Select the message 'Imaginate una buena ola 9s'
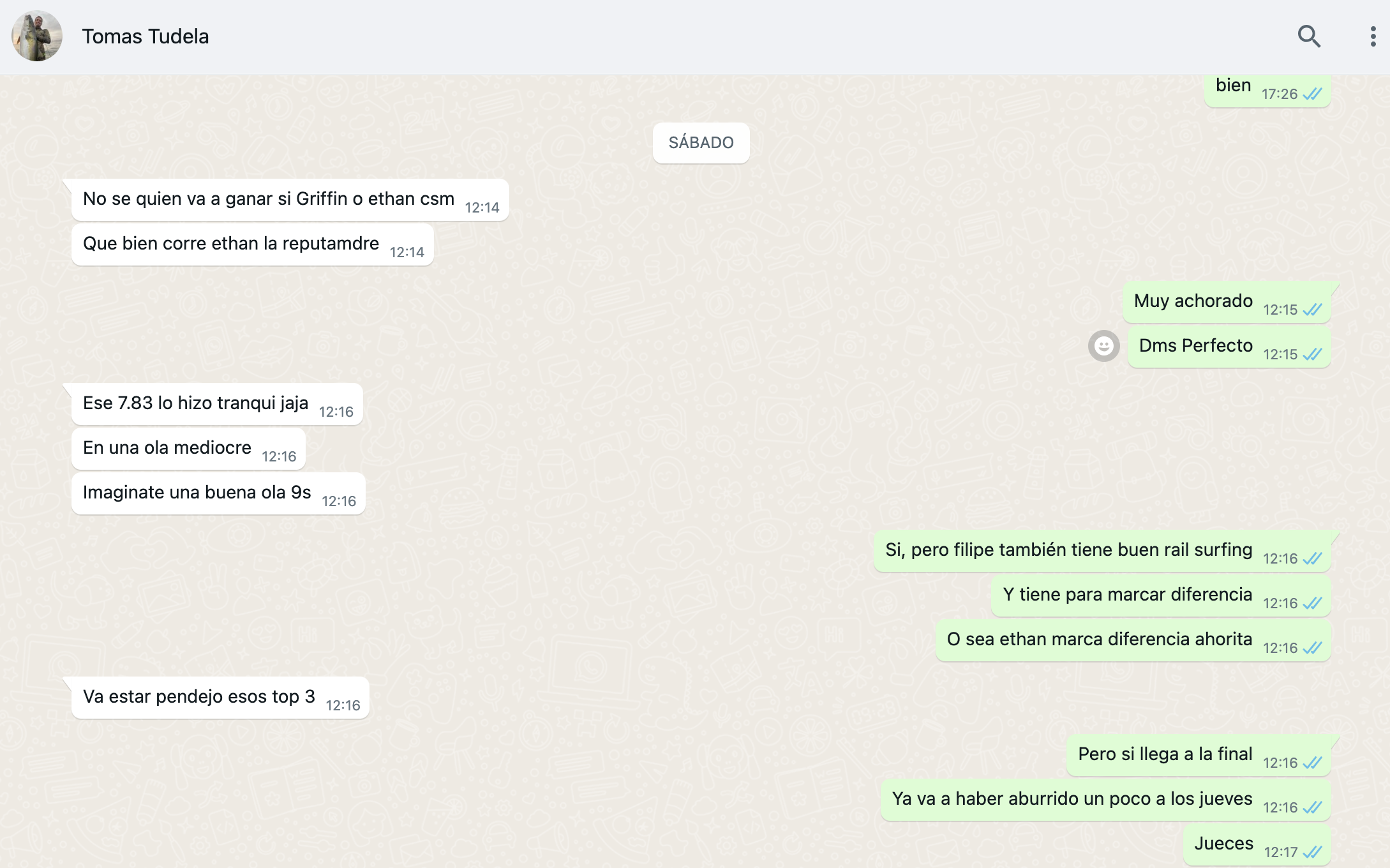 click(x=218, y=493)
